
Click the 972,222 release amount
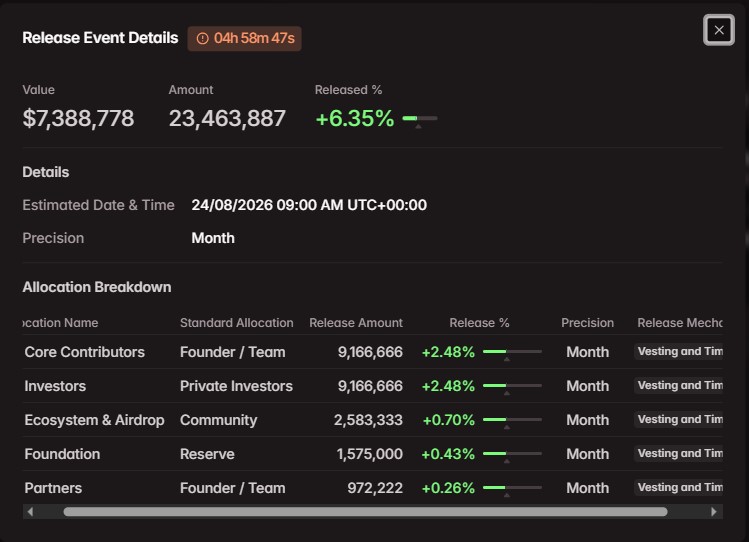[375, 488]
